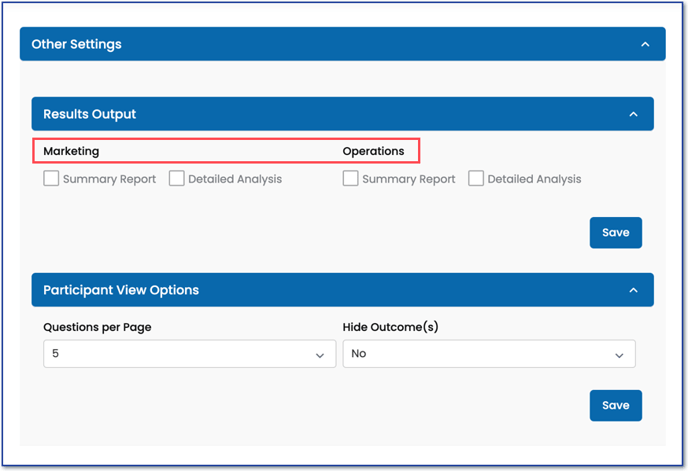Click the Hide Outcome(s) label
The width and height of the screenshot is (688, 471).
click(391, 327)
